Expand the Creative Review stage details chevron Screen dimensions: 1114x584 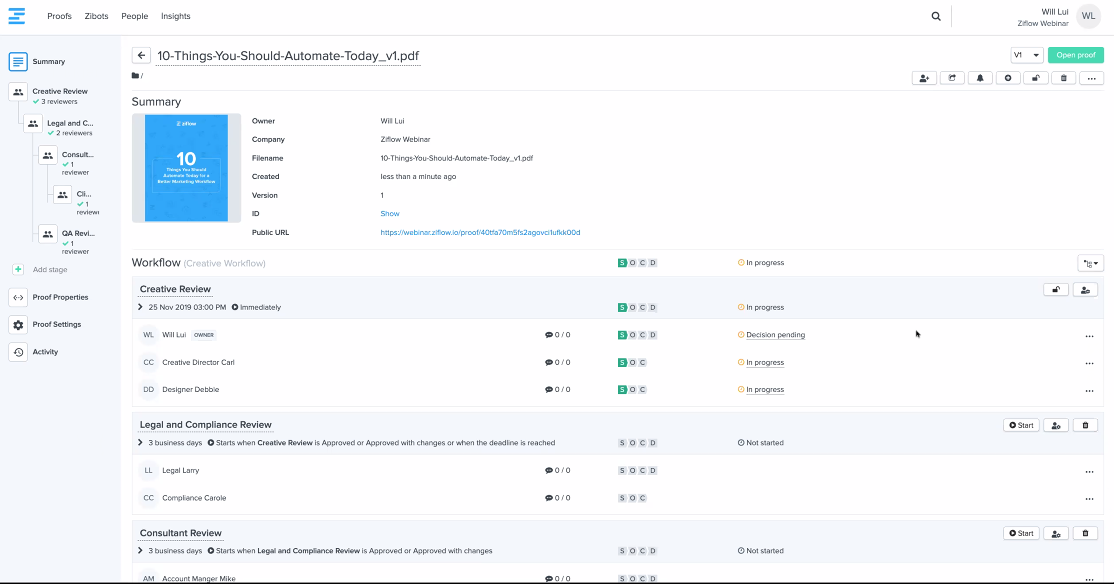click(x=141, y=308)
